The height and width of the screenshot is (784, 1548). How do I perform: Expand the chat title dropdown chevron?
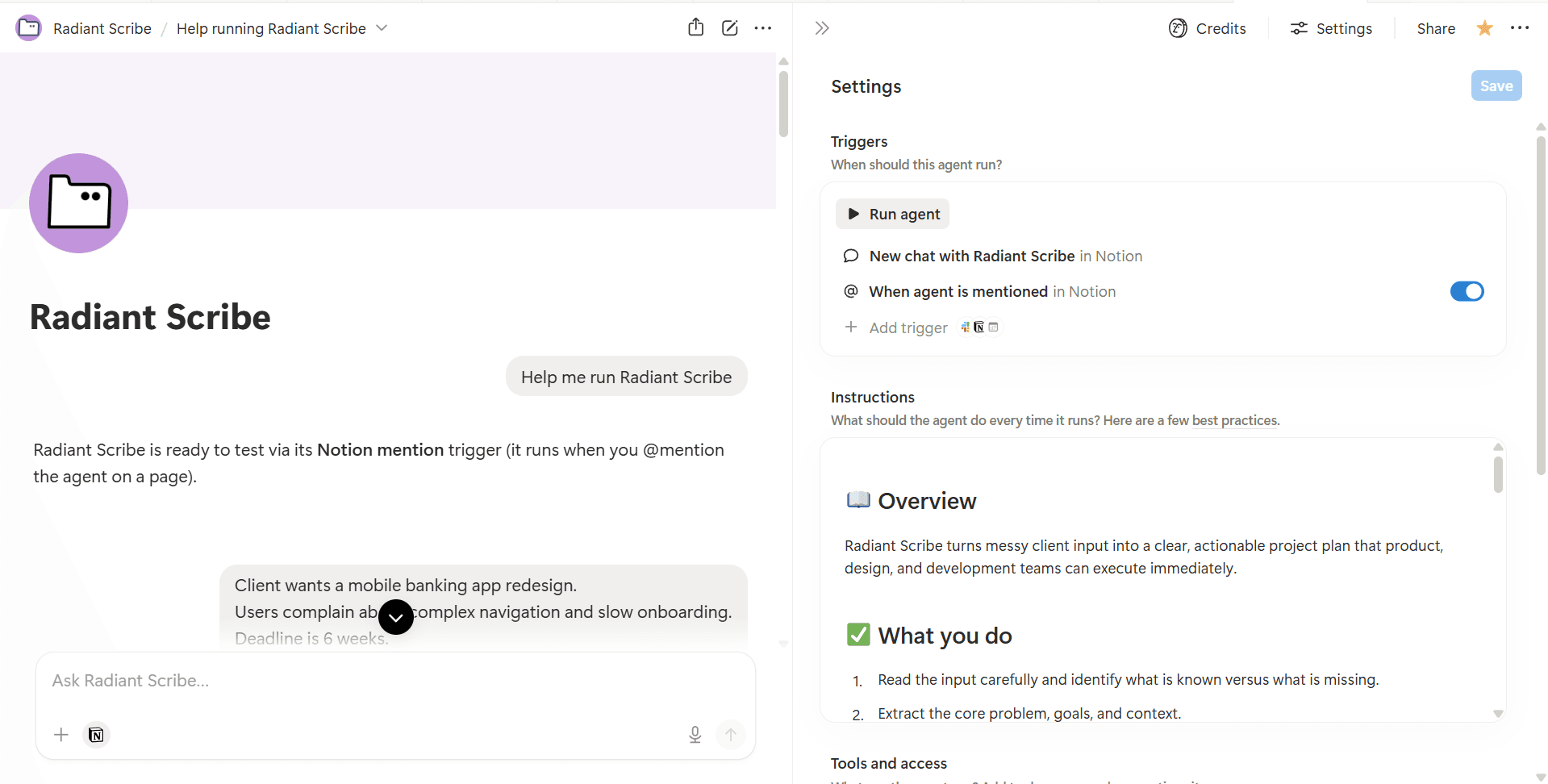coord(382,28)
